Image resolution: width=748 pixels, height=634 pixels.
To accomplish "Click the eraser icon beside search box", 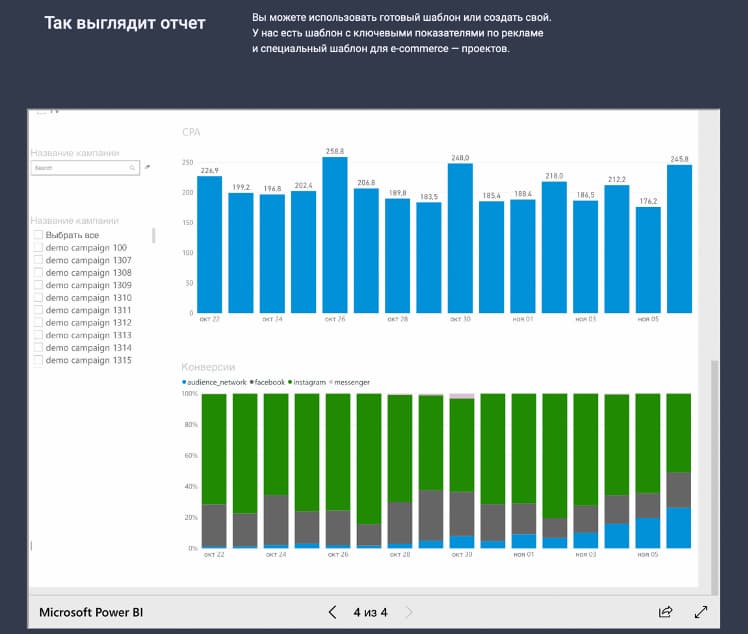I will tap(147, 167).
